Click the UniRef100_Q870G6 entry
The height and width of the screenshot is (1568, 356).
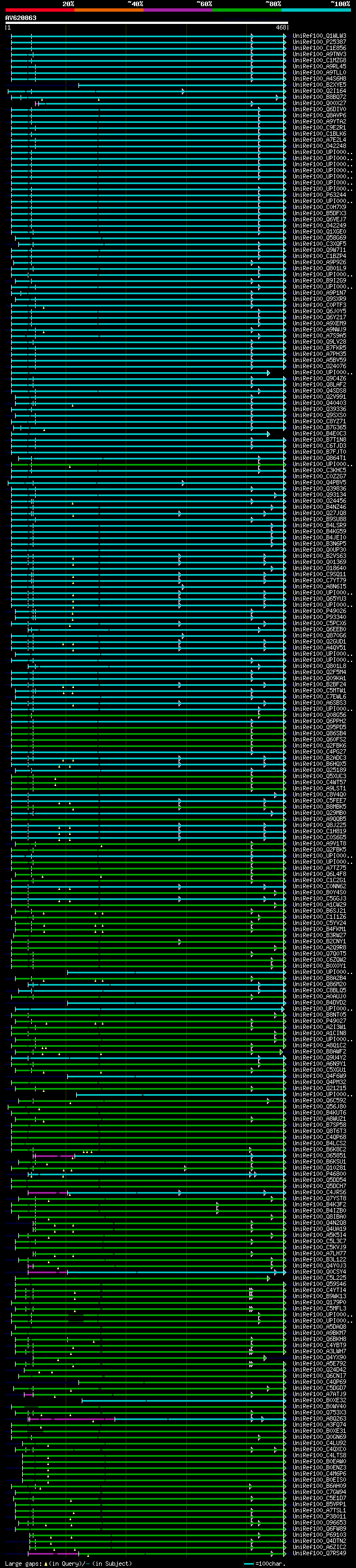(319, 635)
